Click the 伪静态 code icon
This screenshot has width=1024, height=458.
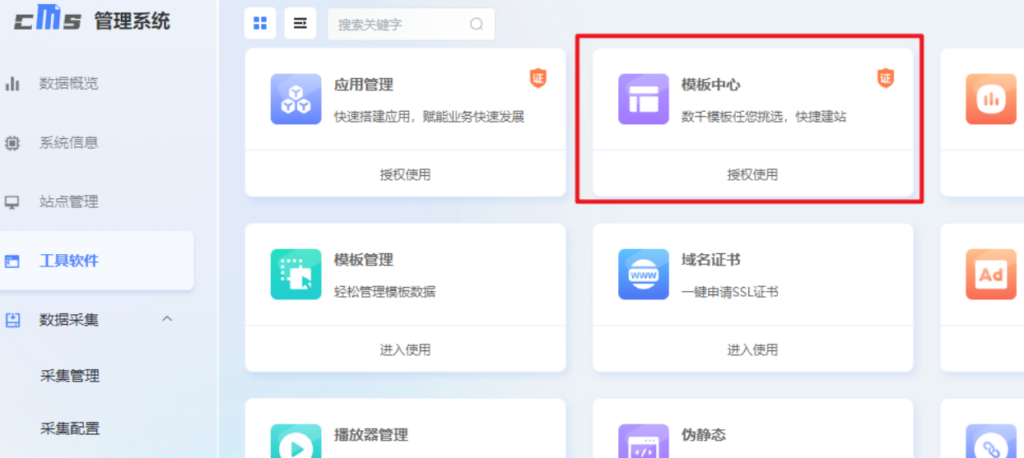pos(643,441)
